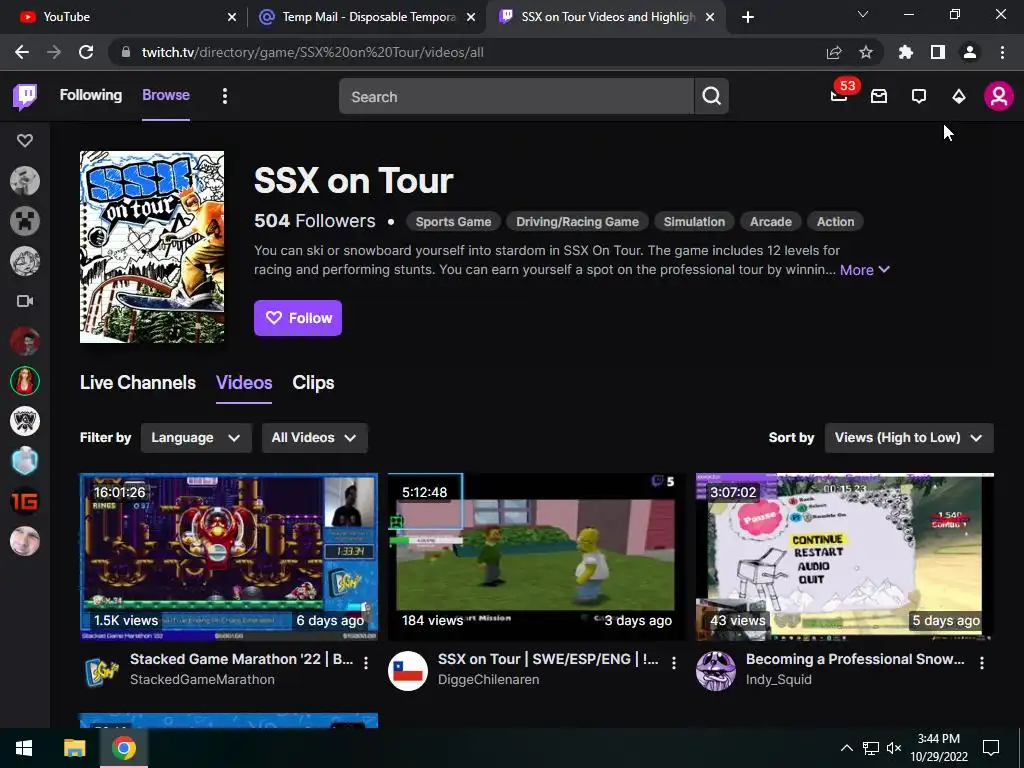Open the Browse page
Viewport: 1024px width, 768px height.
166,95
